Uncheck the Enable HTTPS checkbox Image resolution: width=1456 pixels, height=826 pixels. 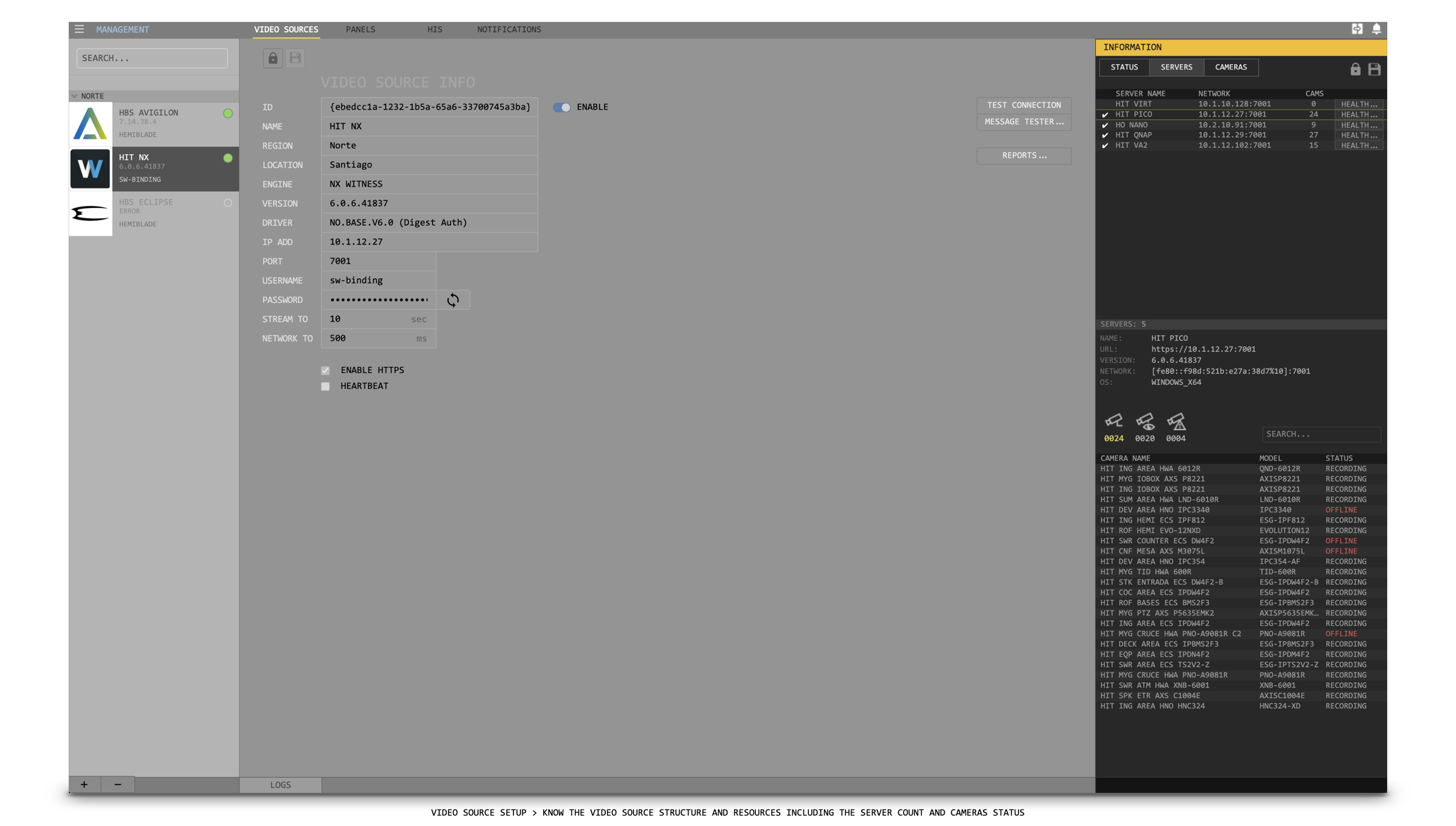pos(326,370)
